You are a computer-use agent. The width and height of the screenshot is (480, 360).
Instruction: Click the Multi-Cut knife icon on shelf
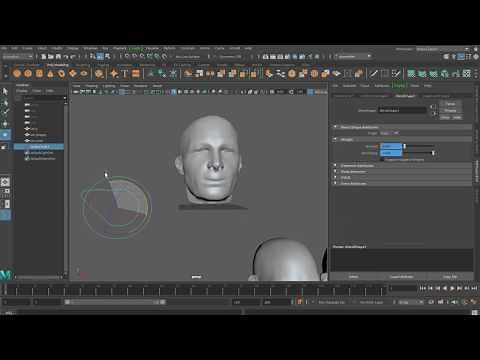(x=373, y=73)
